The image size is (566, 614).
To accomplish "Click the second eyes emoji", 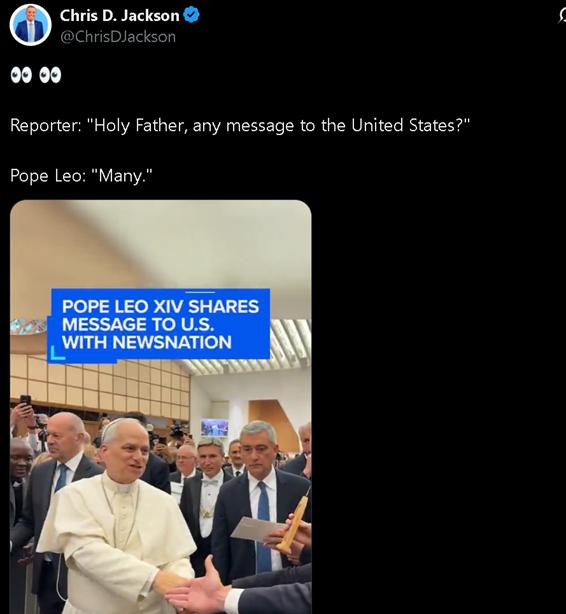I will point(50,75).
